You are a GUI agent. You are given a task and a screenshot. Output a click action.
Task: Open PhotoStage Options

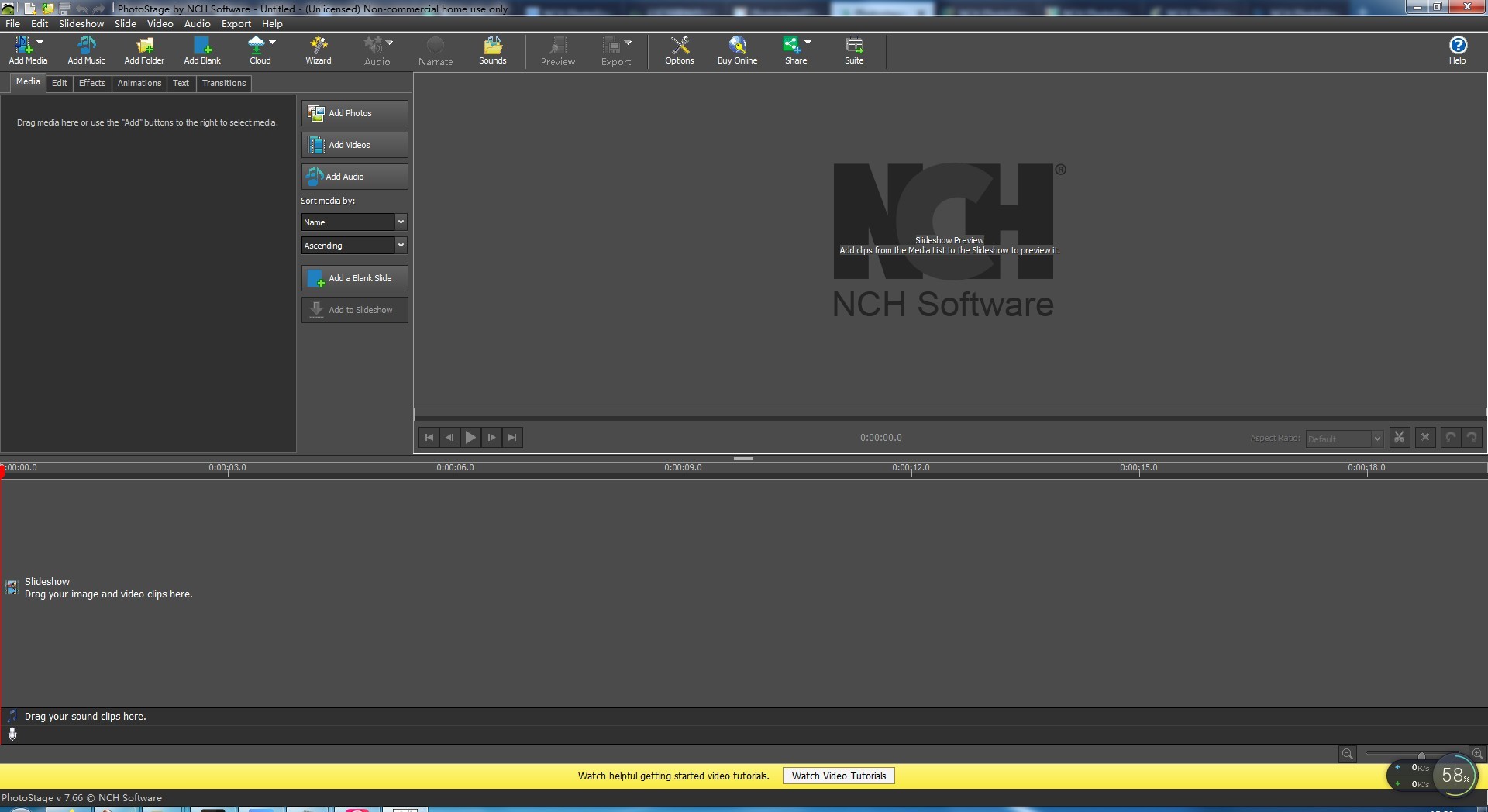(679, 50)
